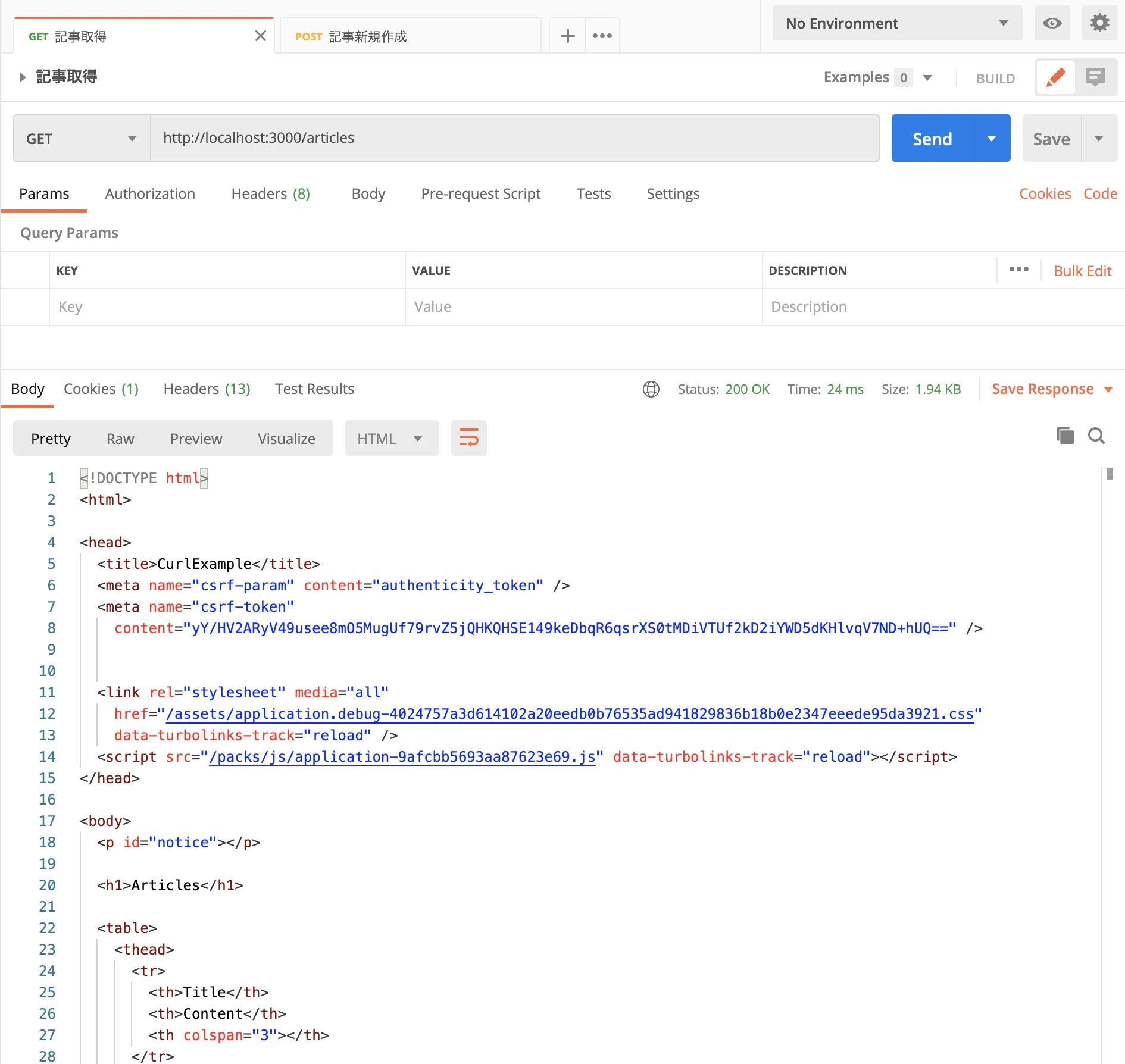Close the GET 記事取得 tab
The height and width of the screenshot is (1064, 1125).
tap(260, 36)
